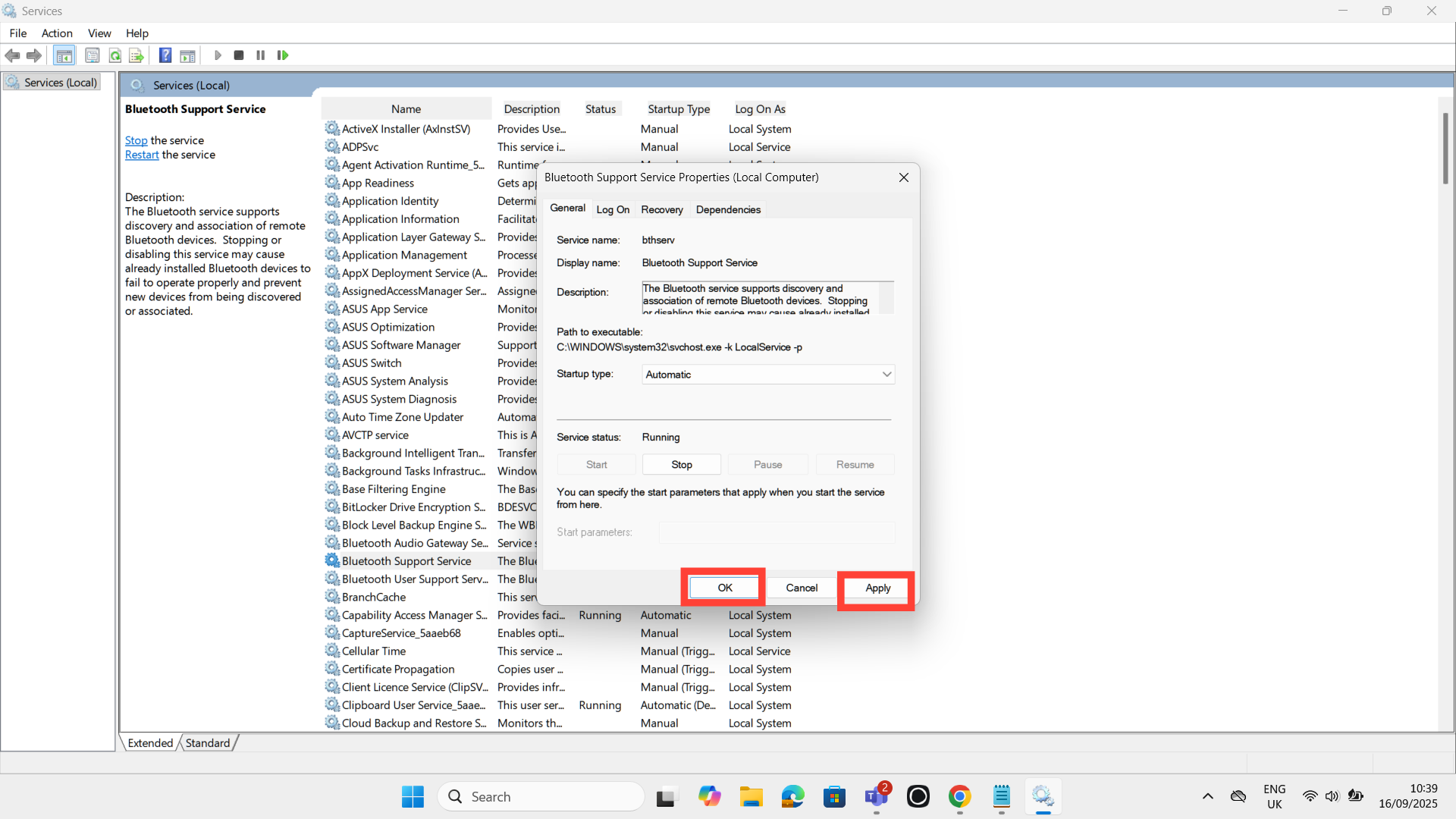Click the Restart Service toolbar icon

click(283, 55)
